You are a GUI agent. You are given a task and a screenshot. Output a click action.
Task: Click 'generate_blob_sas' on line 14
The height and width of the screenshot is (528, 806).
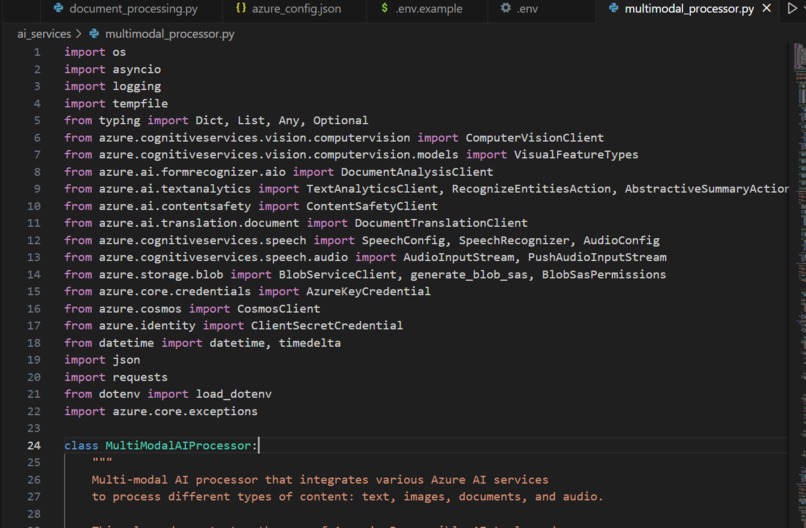pos(469,275)
